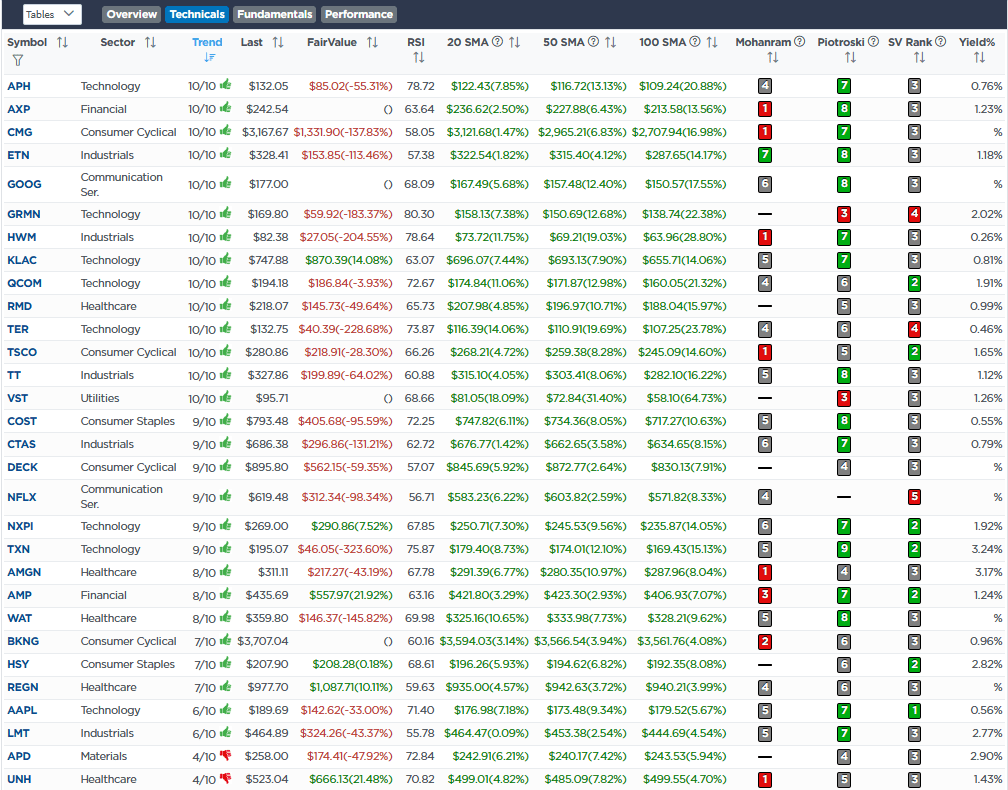Show Piotroski score help icon
Screen dimensions: 1008x790
point(873,42)
